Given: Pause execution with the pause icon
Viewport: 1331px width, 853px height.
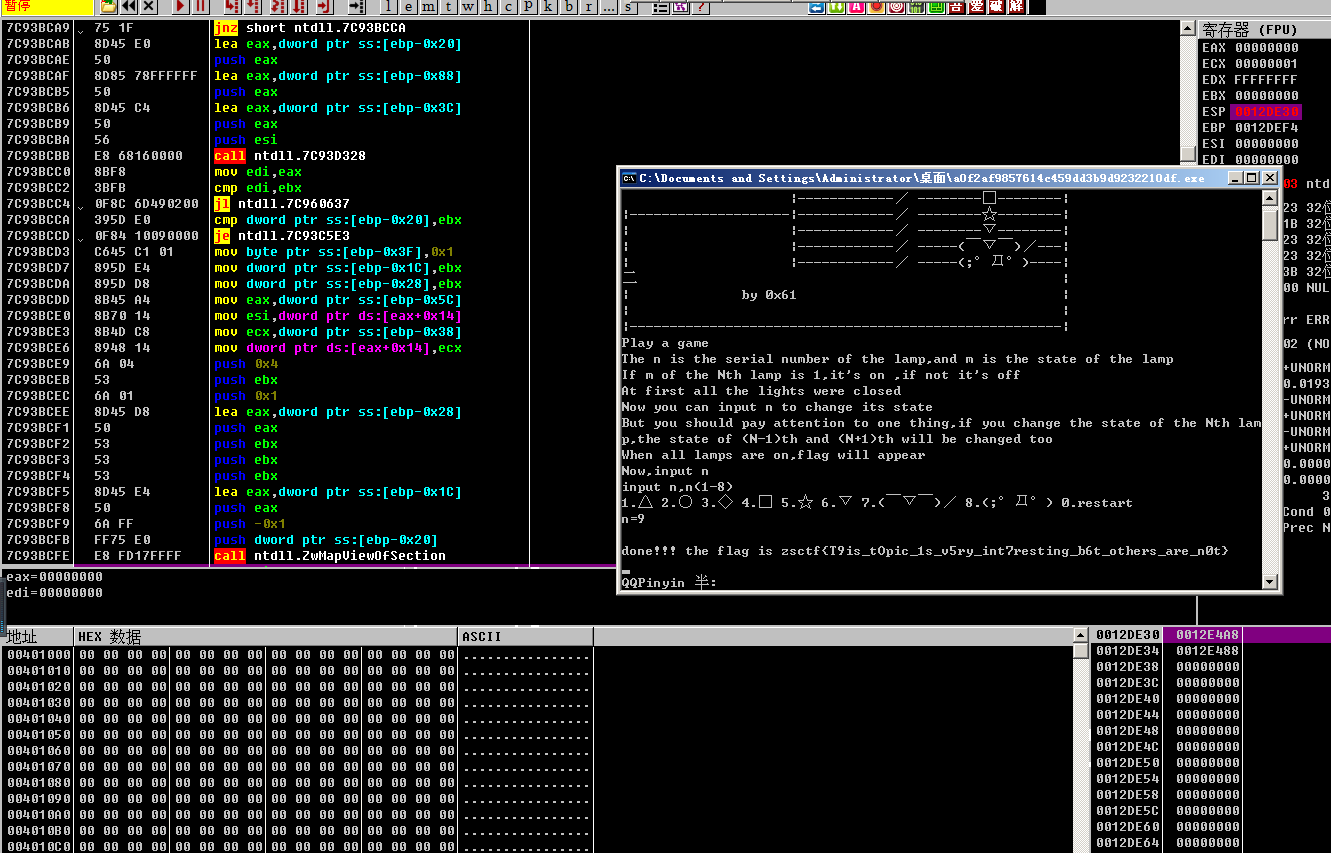Looking at the screenshot, I should tap(201, 7).
